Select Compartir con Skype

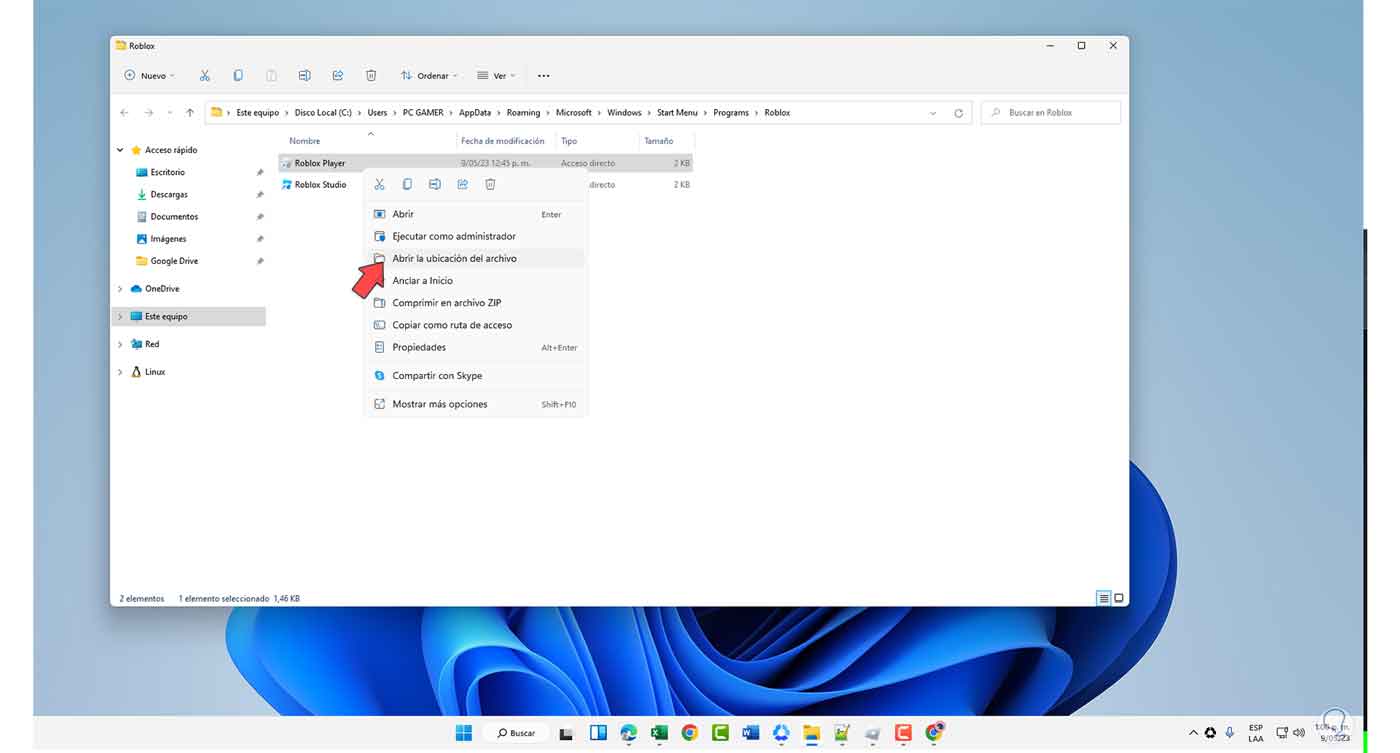pyautogui.click(x=476, y=376)
